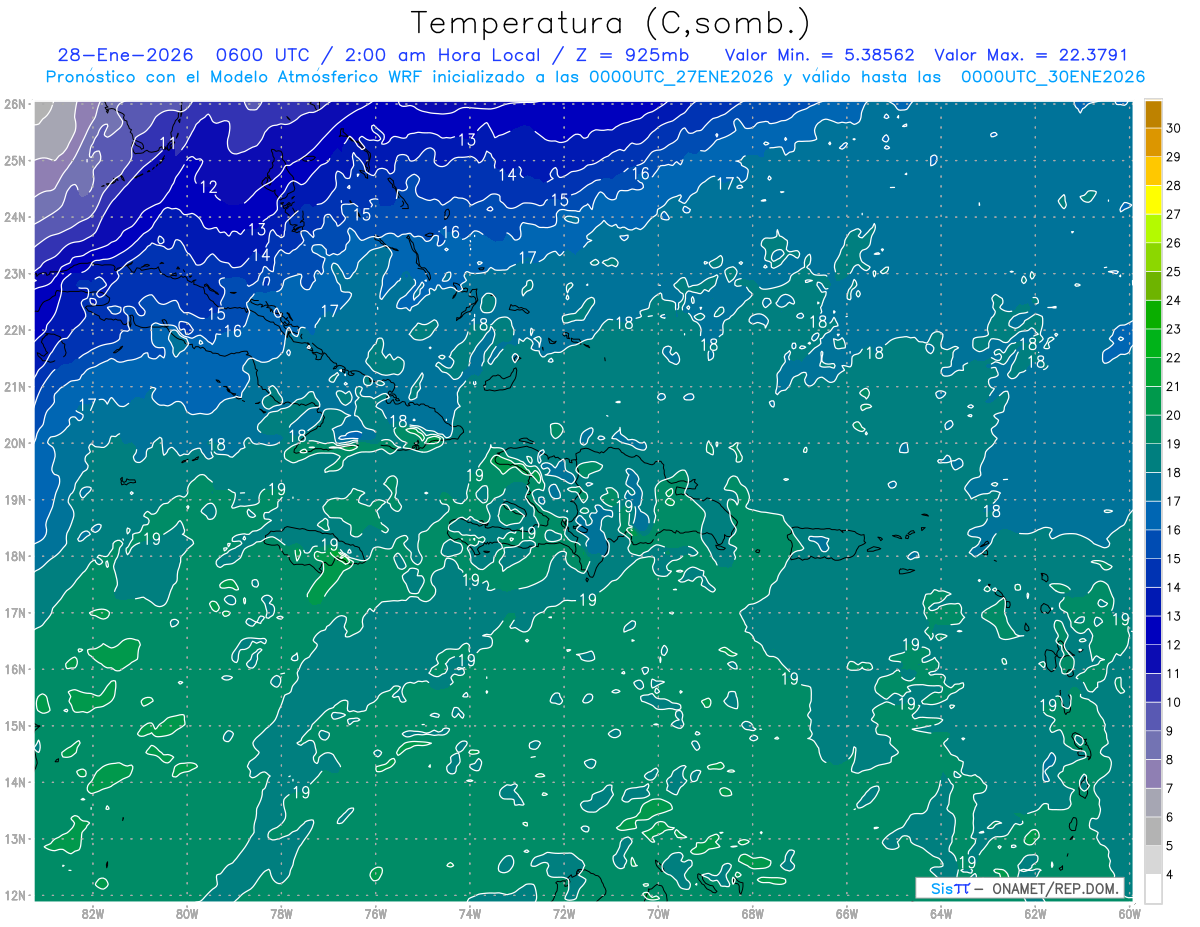This screenshot has height=927, width=1200.
Task: Click the latitude axis label '18N'
Action: tap(15, 556)
